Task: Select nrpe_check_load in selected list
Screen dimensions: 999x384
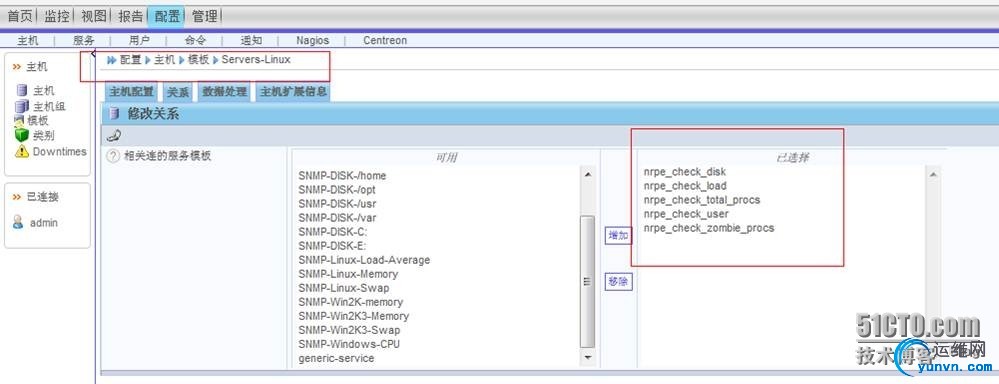Action: [x=685, y=186]
